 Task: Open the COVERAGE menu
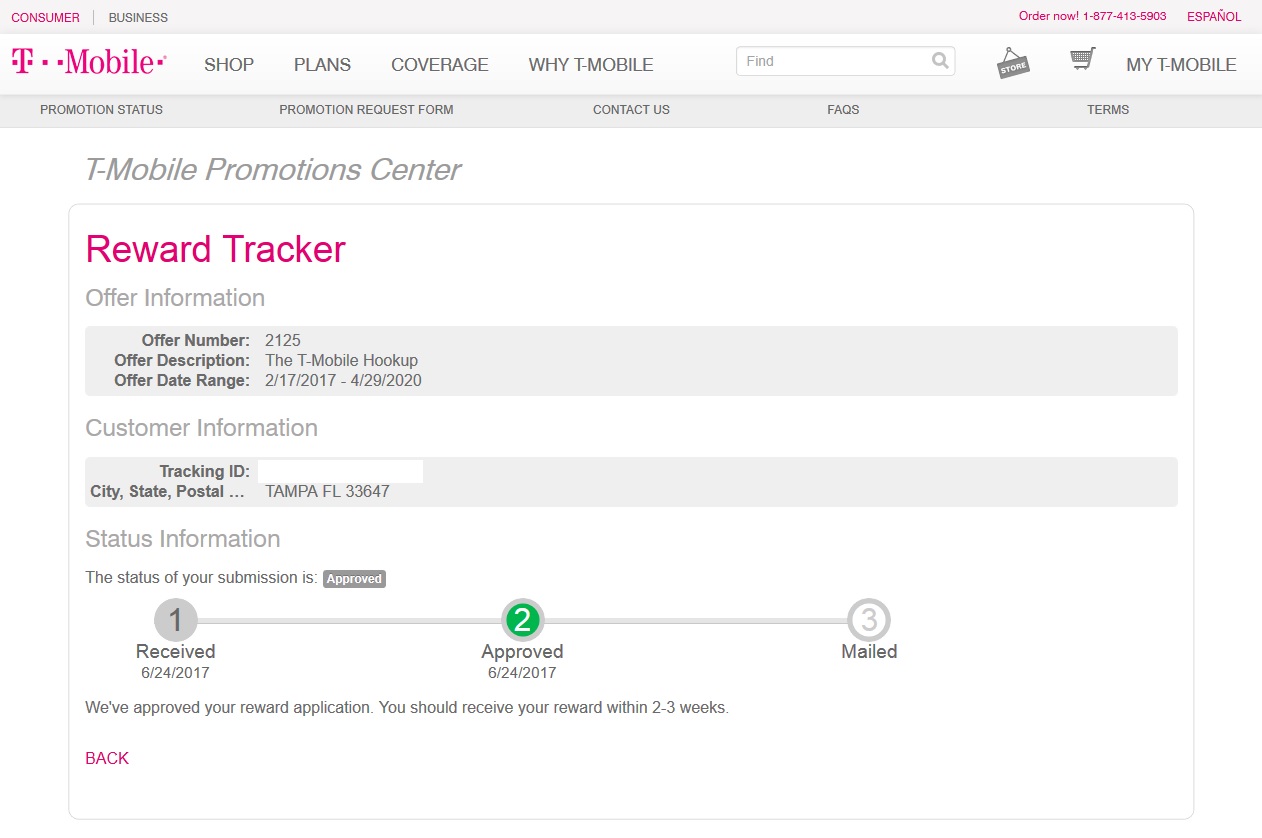(x=440, y=65)
